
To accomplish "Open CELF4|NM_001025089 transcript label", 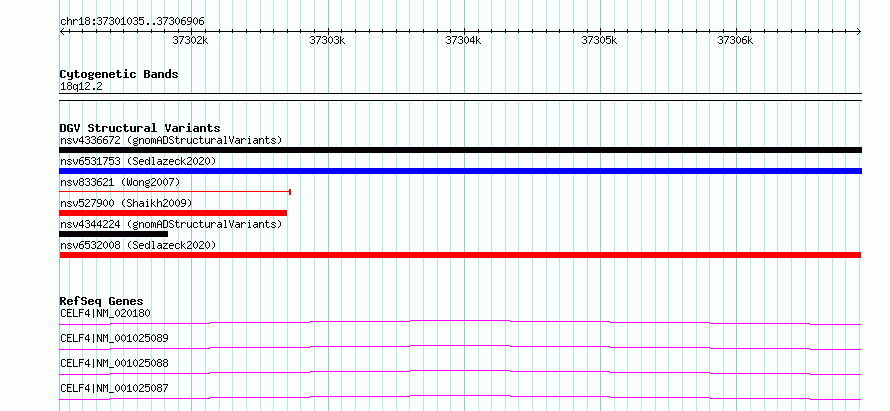I will (114, 338).
